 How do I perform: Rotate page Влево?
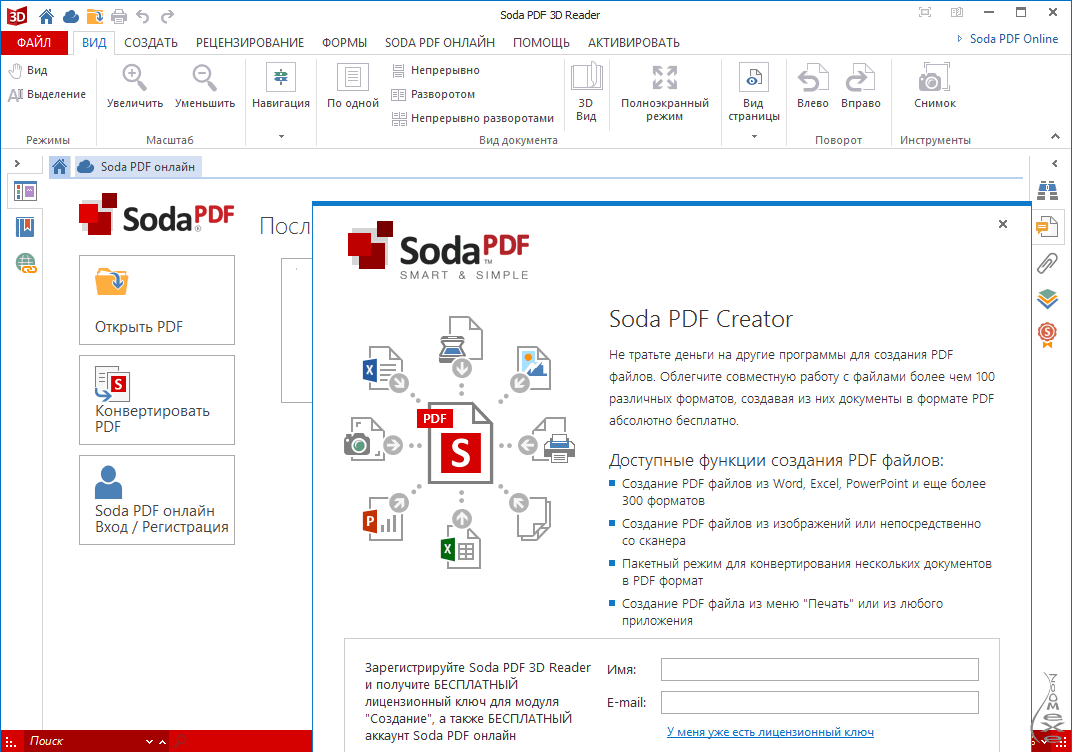tap(813, 87)
